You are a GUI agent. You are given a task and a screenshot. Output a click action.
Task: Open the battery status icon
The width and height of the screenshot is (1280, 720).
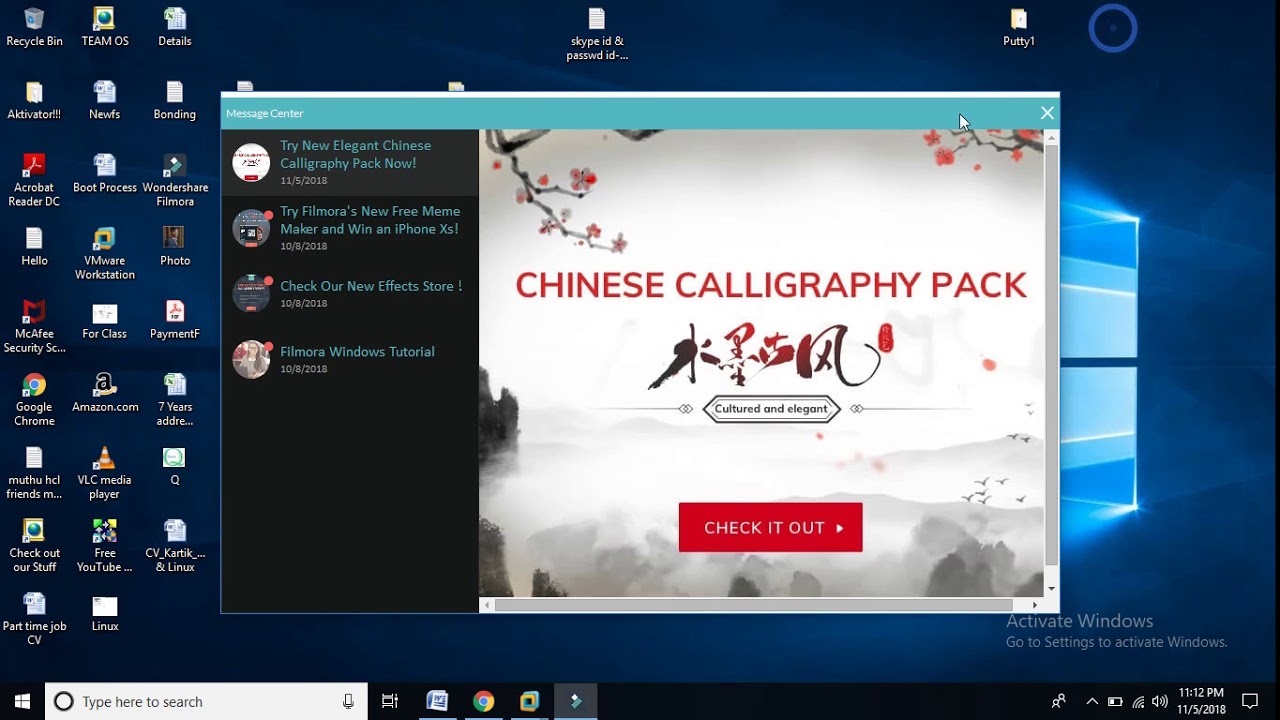coord(1115,701)
